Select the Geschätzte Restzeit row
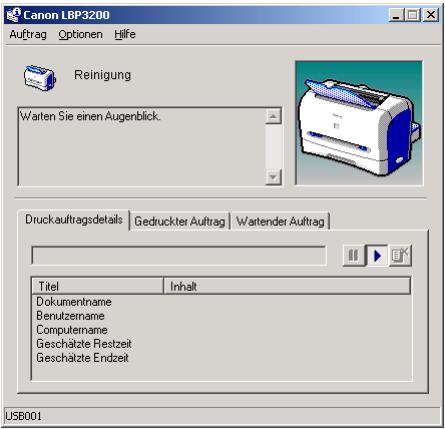Image resolution: width=445 pixels, height=429 pixels. [222, 344]
